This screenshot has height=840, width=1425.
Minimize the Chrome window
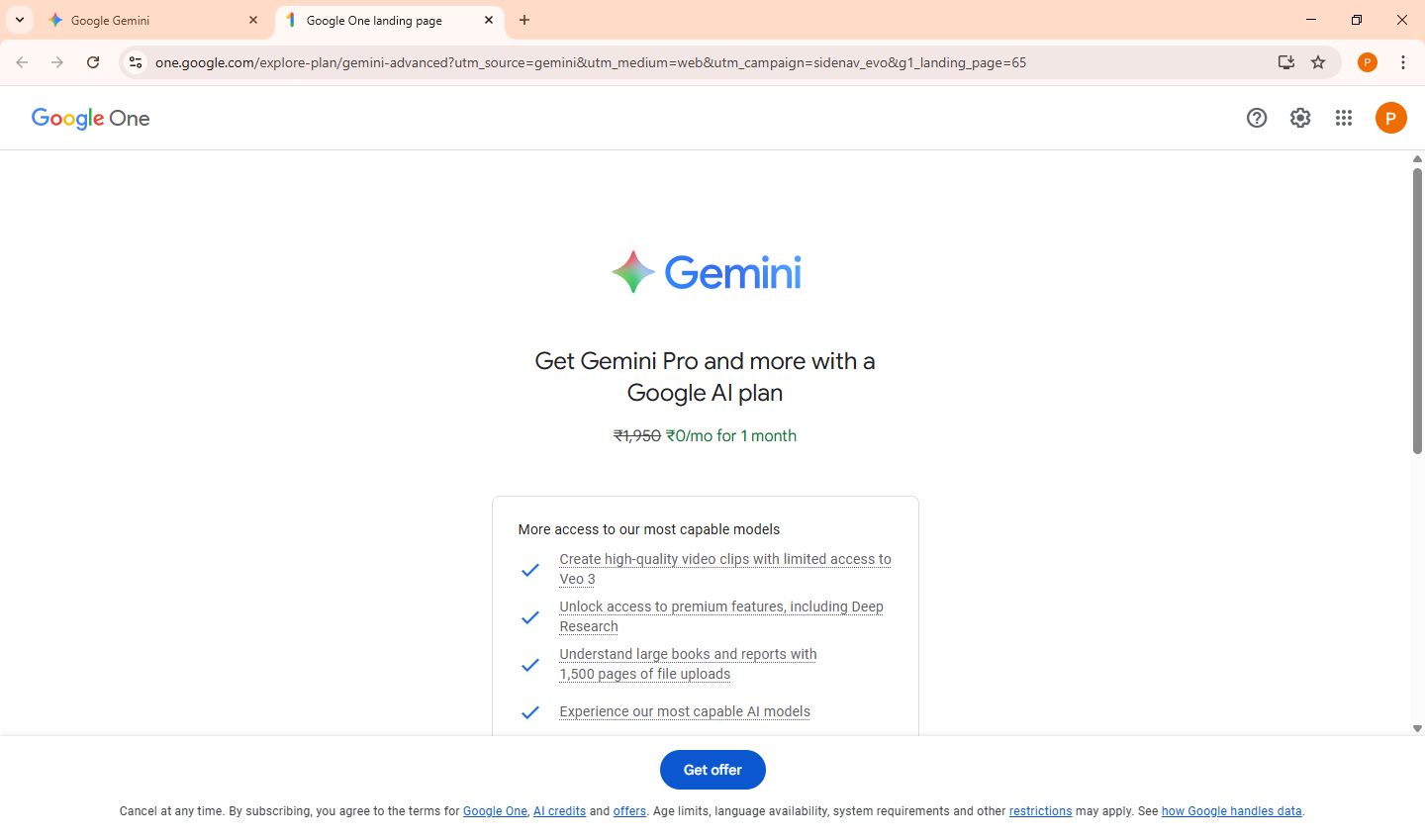click(x=1311, y=20)
